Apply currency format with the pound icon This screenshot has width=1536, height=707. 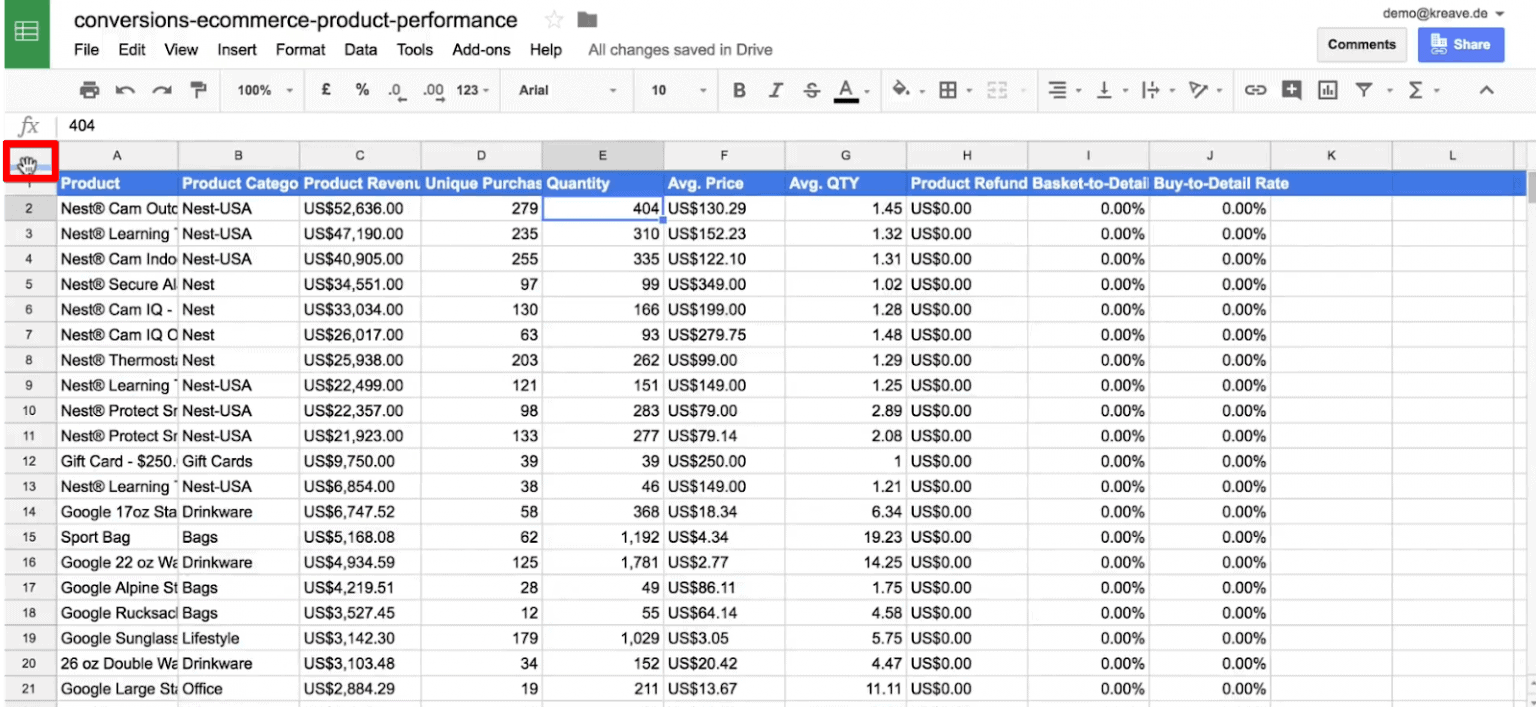point(325,90)
